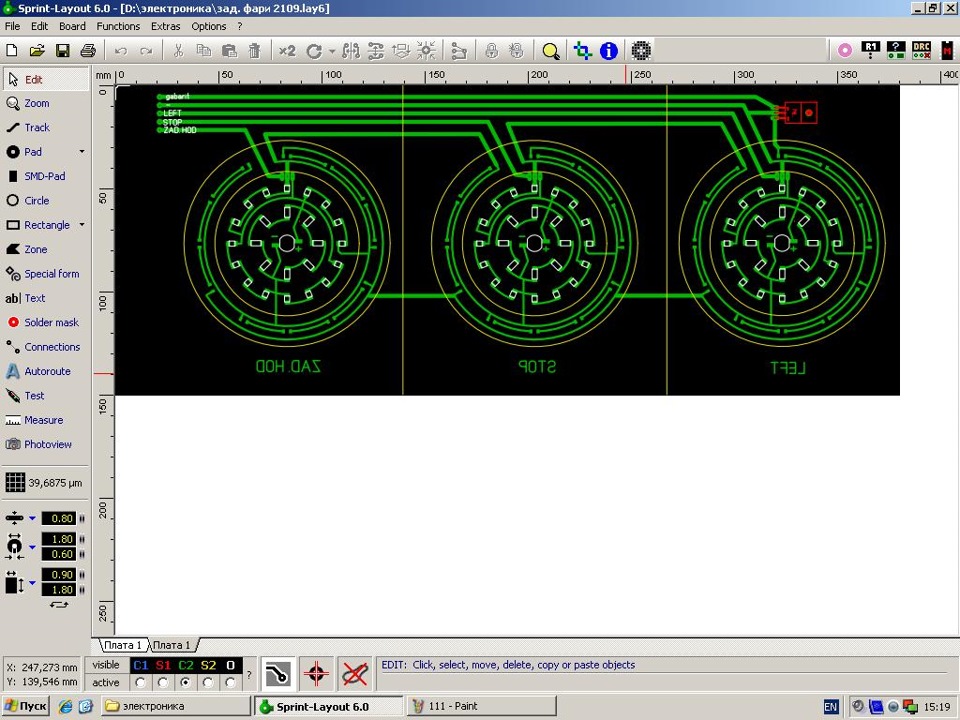
Task: Select the SMD-Pad tool
Action: tap(46, 176)
